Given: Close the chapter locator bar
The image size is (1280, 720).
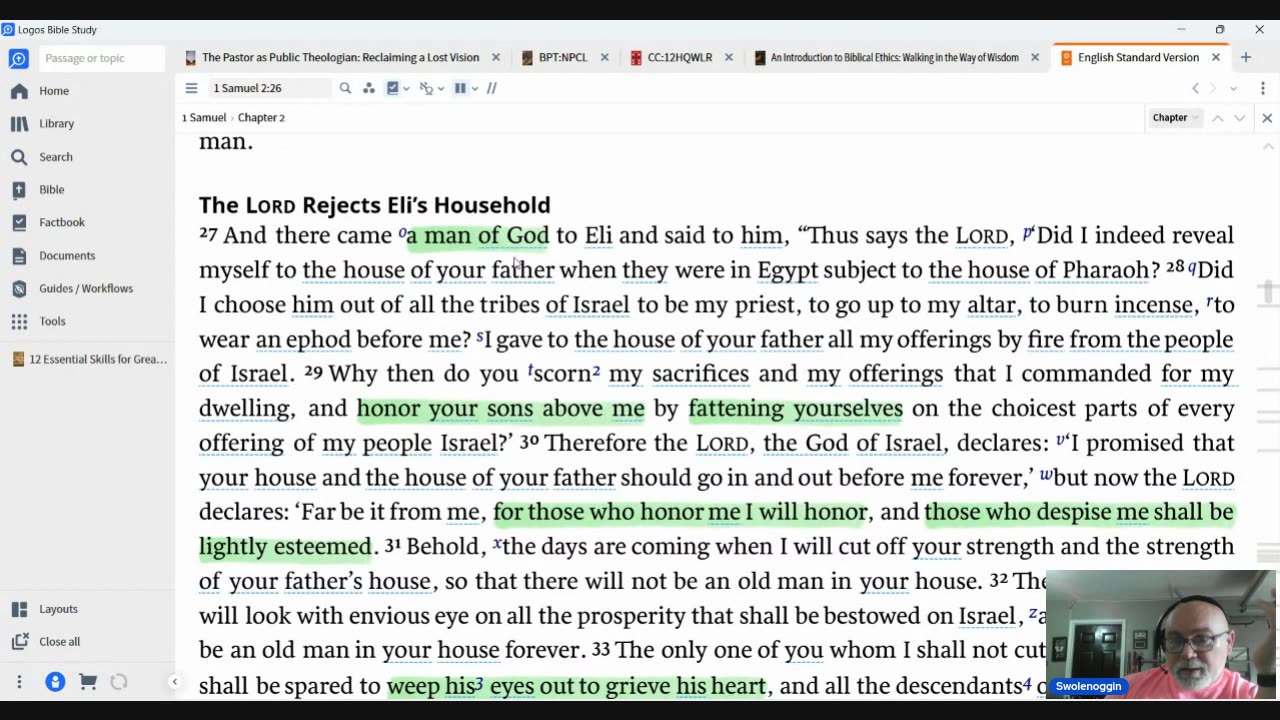Looking at the screenshot, I should coord(1267,118).
